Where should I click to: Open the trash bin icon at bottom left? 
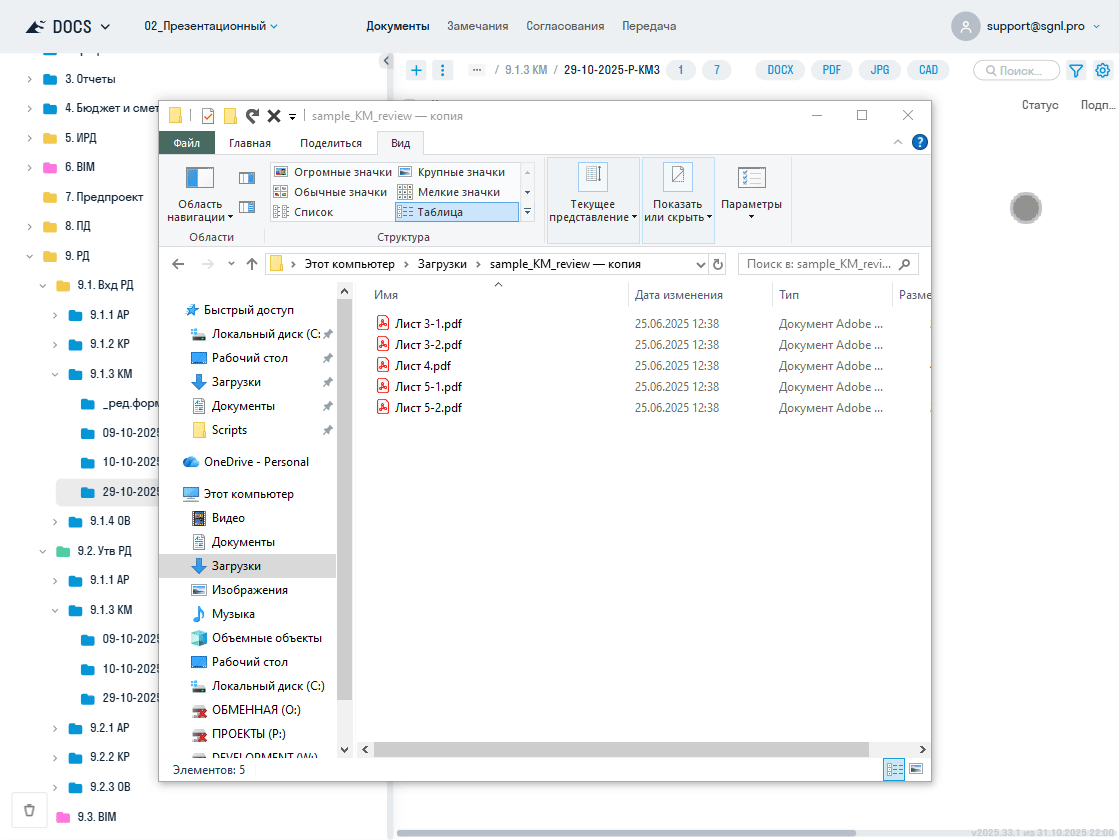(x=29, y=810)
